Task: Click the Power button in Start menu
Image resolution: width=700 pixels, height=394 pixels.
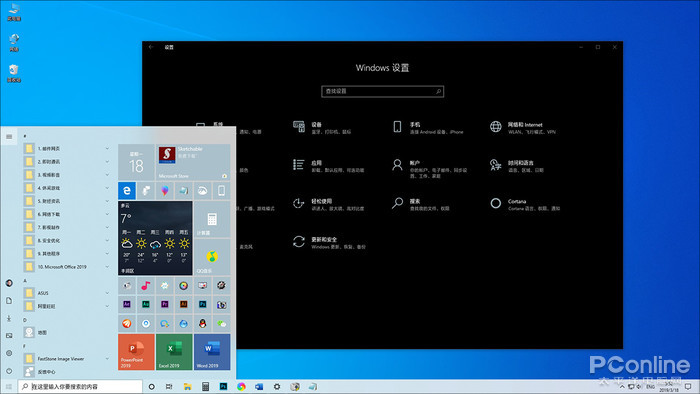Action: pos(9,370)
